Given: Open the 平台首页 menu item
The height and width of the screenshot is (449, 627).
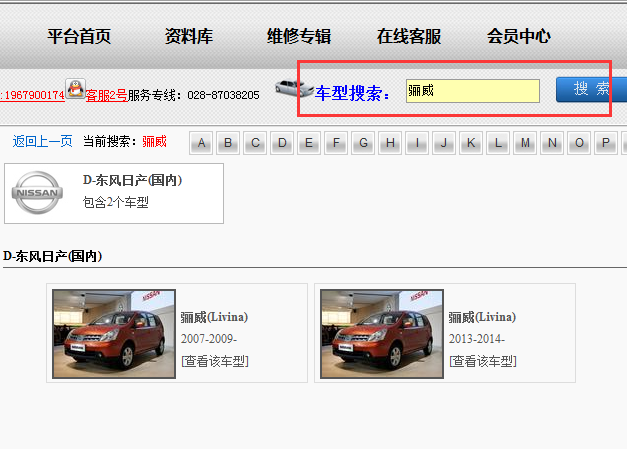Looking at the screenshot, I should tap(79, 36).
